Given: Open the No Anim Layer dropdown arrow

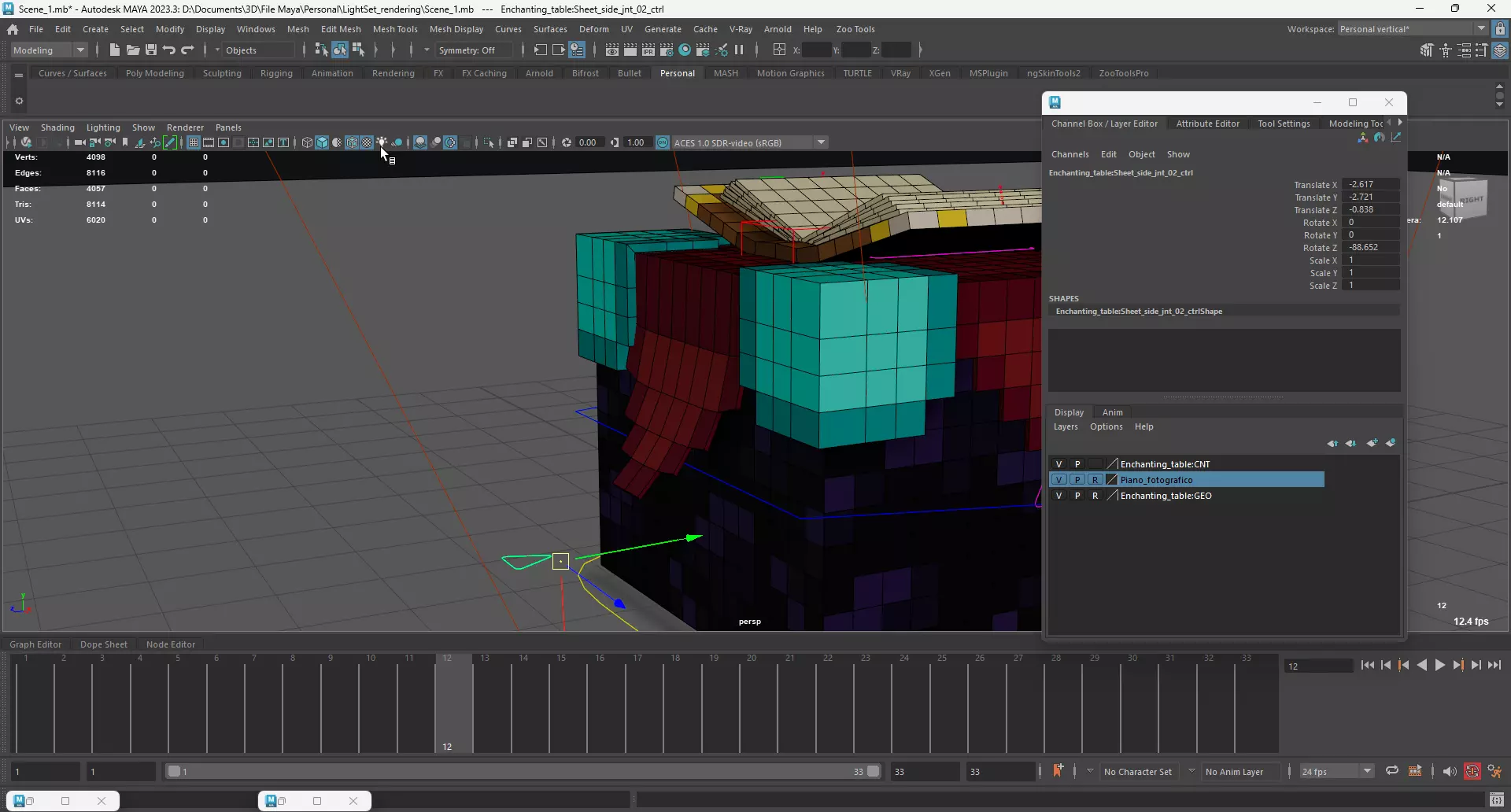Looking at the screenshot, I should tap(1191, 771).
